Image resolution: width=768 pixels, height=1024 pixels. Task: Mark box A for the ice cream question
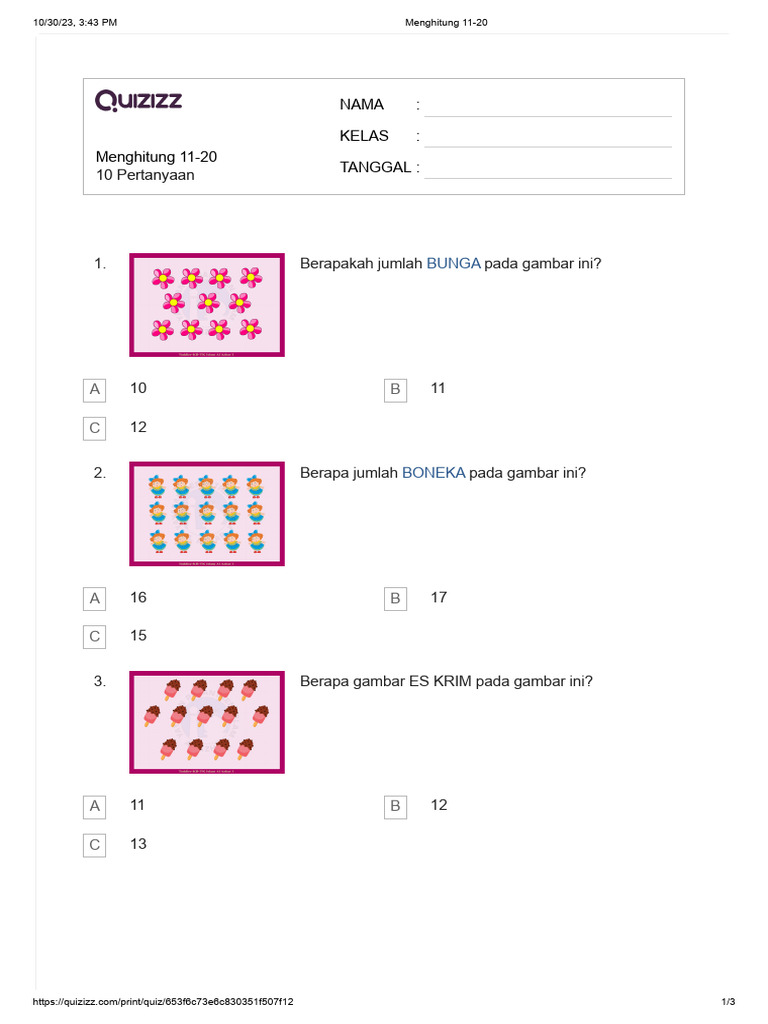coord(95,807)
